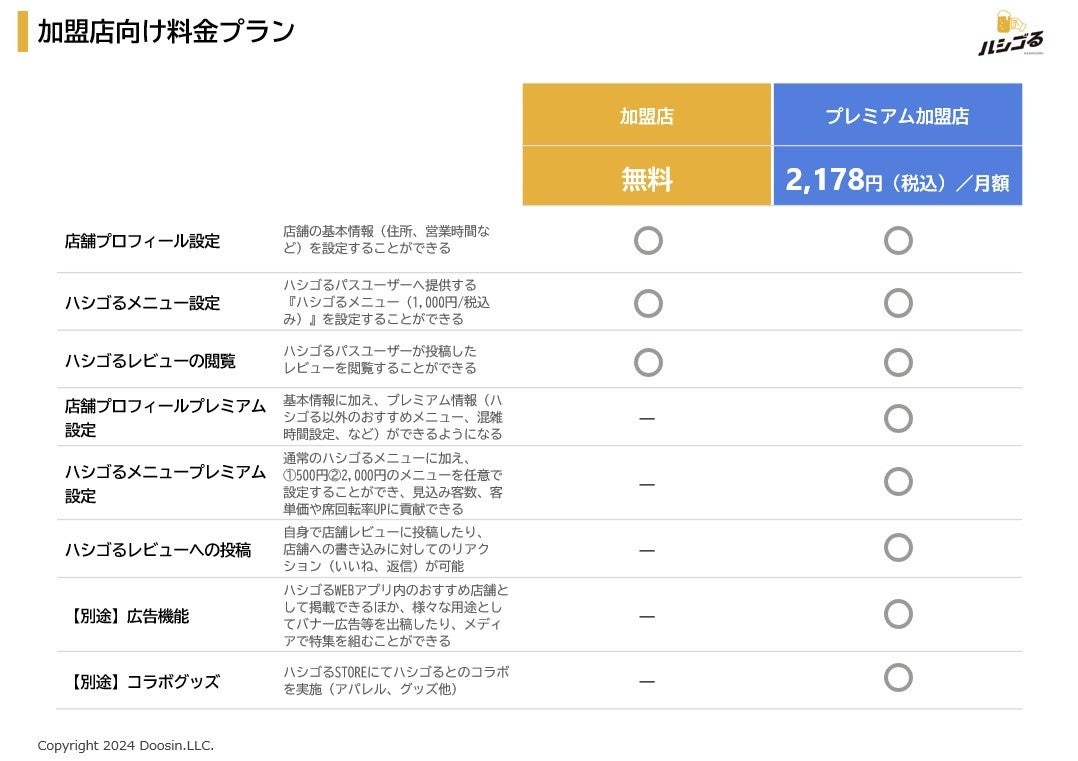Screen dimensions: 1078x761
Task: Click the Copyright 2024 Doosin.LLC. footer text
Action: click(x=125, y=745)
